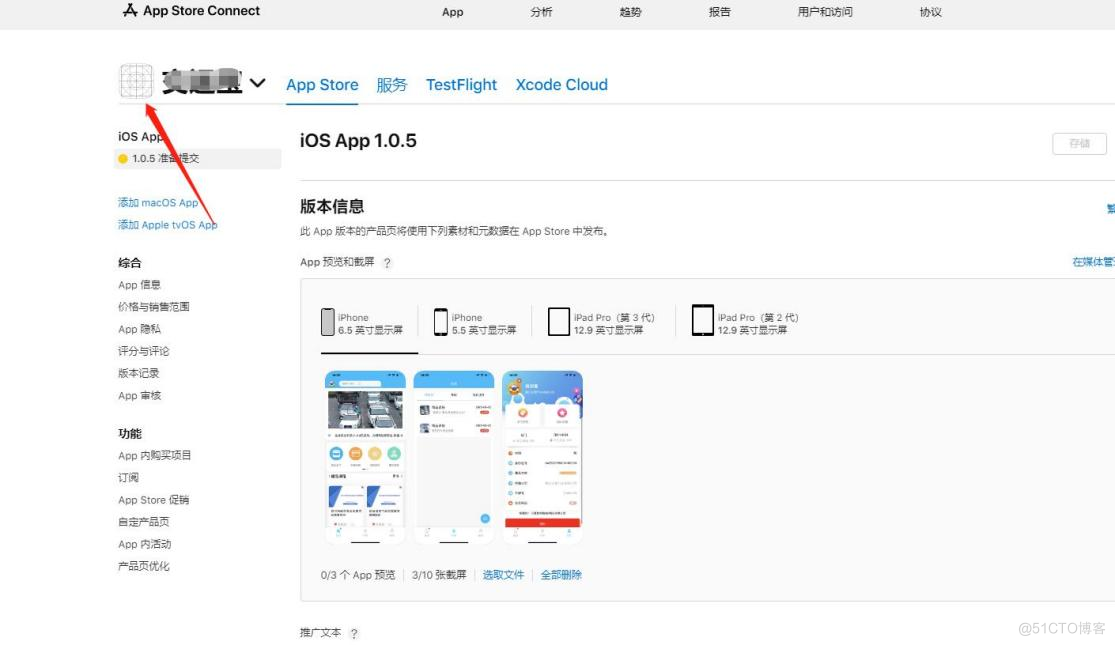Select the third screenshot with profile page
This screenshot has height=645, width=1115.
pyautogui.click(x=543, y=457)
